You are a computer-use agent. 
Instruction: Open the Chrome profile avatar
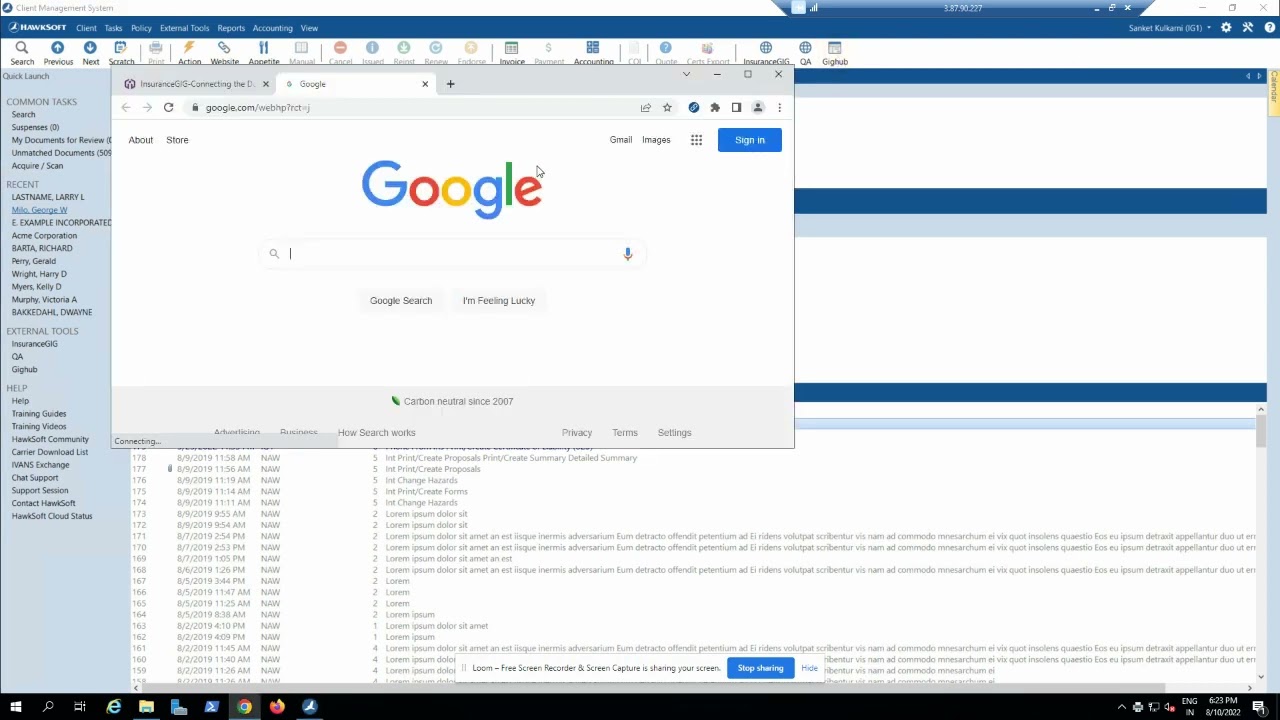tap(758, 107)
